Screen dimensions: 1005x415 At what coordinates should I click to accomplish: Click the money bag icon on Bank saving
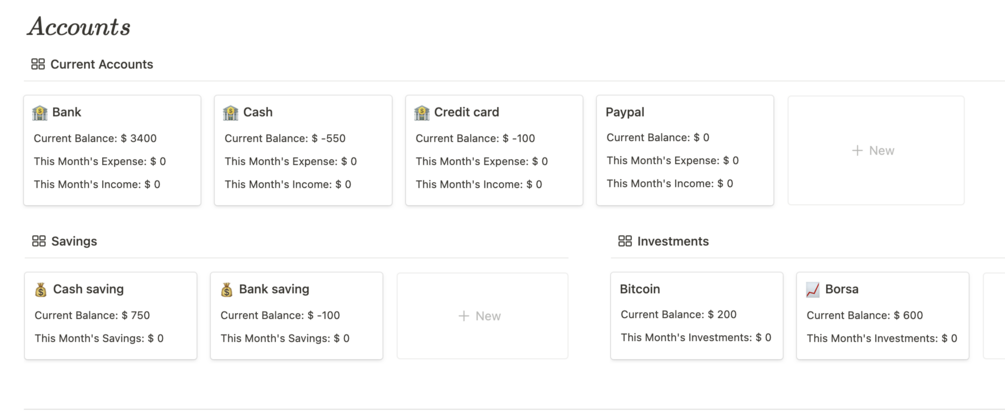pos(227,290)
